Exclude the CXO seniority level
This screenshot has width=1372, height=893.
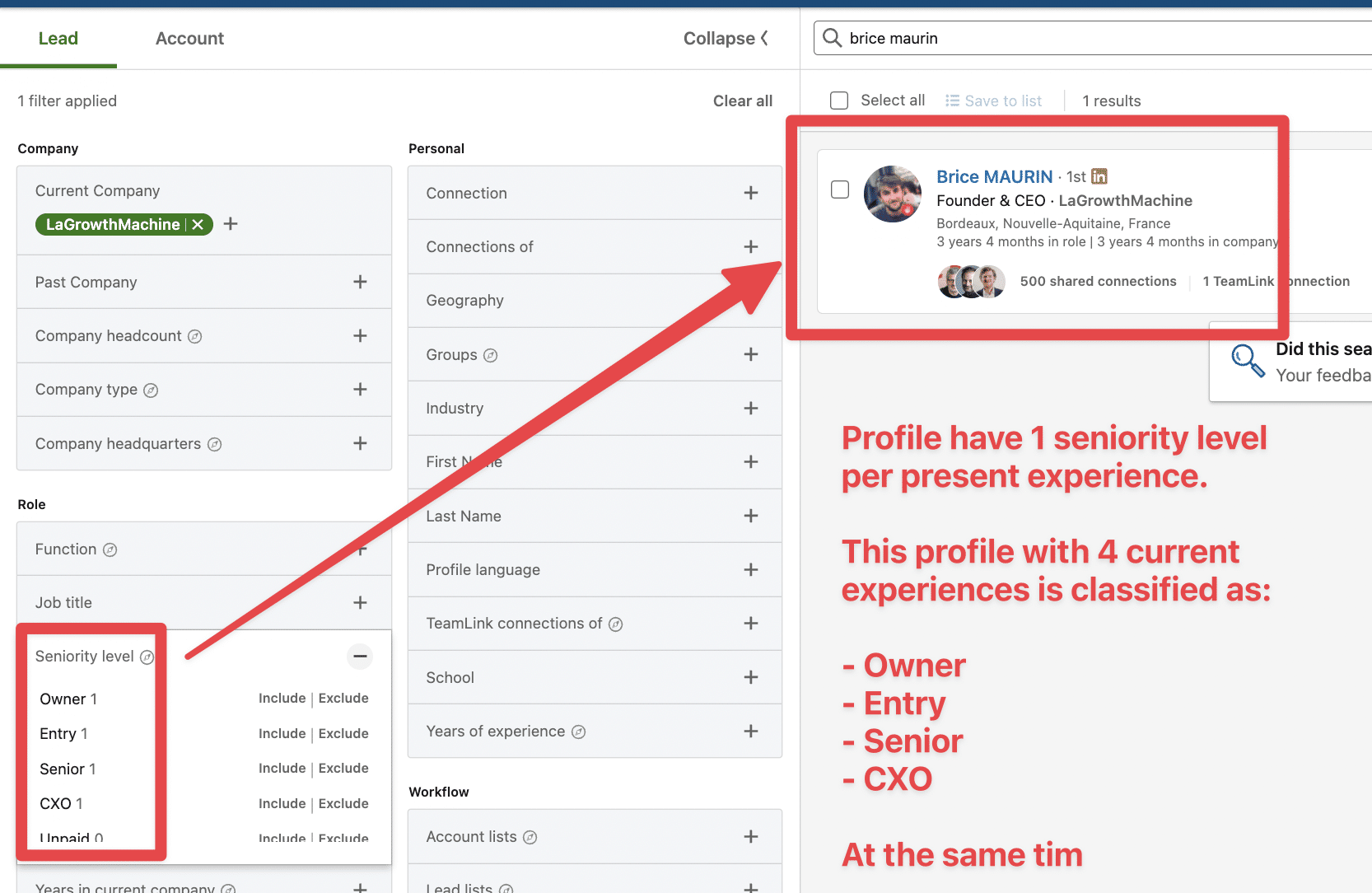click(343, 803)
